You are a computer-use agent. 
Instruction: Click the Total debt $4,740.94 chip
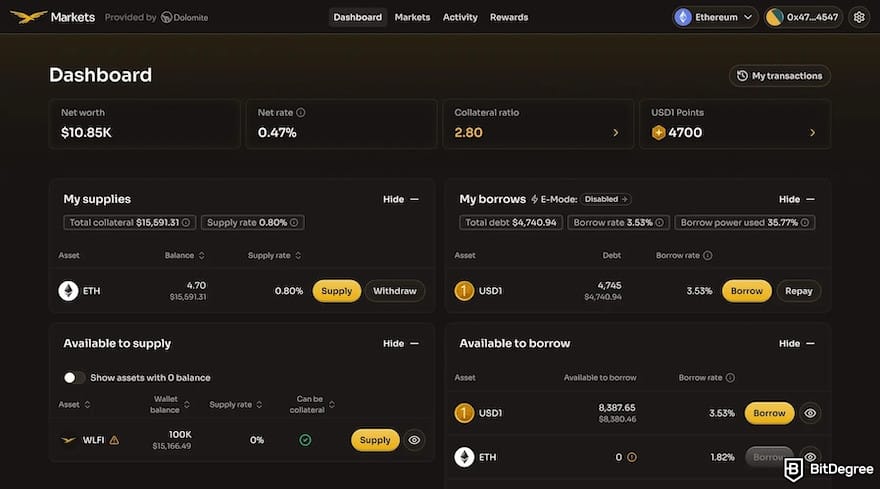tap(511, 222)
